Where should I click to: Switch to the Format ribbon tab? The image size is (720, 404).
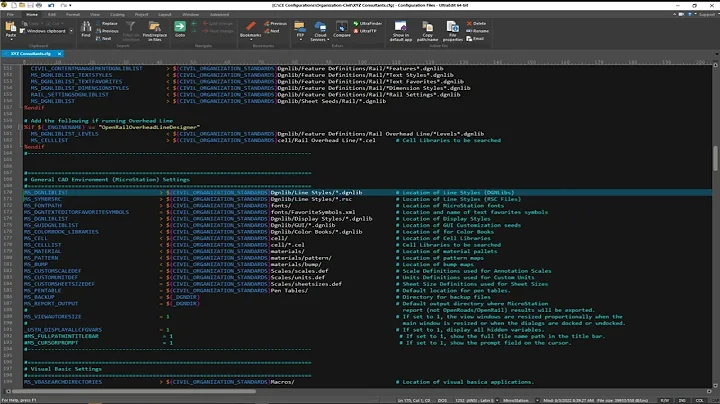pyautogui.click(x=73, y=15)
